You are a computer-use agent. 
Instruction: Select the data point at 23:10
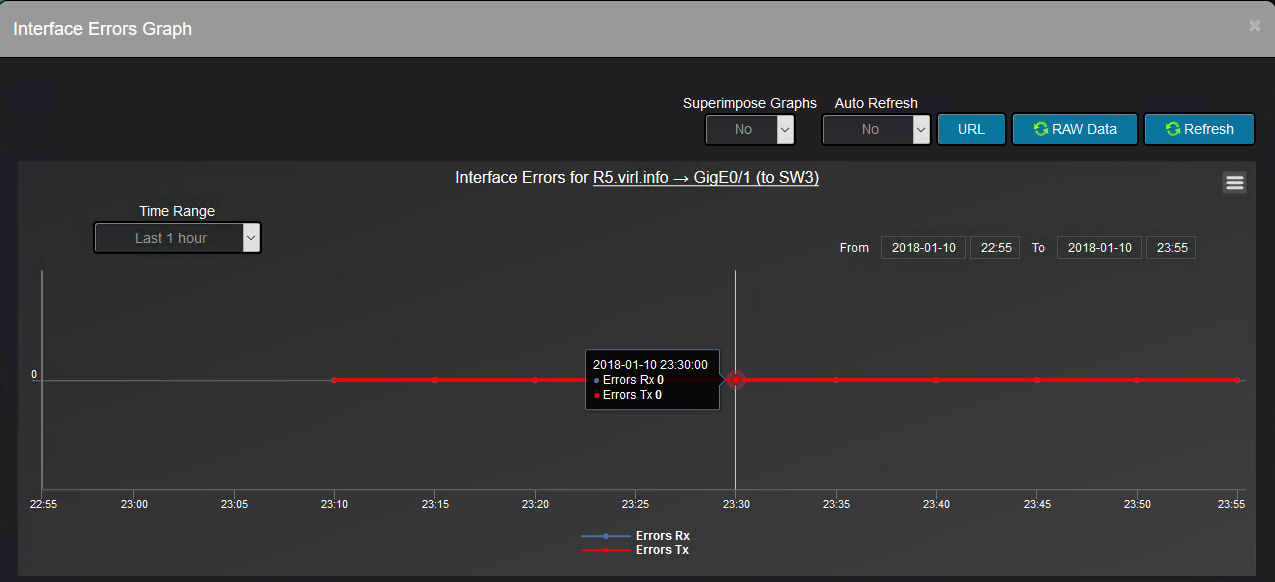(x=334, y=380)
